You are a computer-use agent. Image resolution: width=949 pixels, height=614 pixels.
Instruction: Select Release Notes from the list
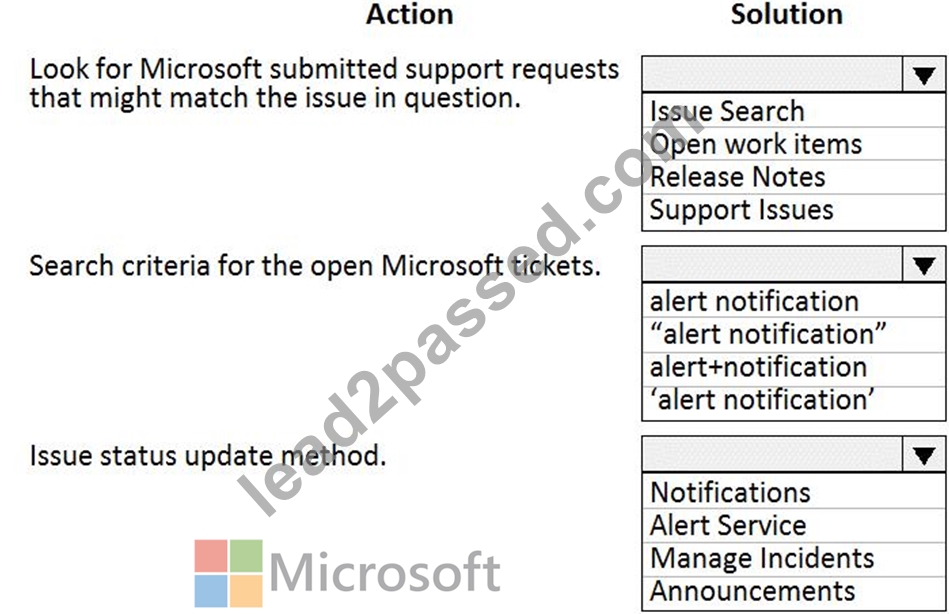click(793, 177)
